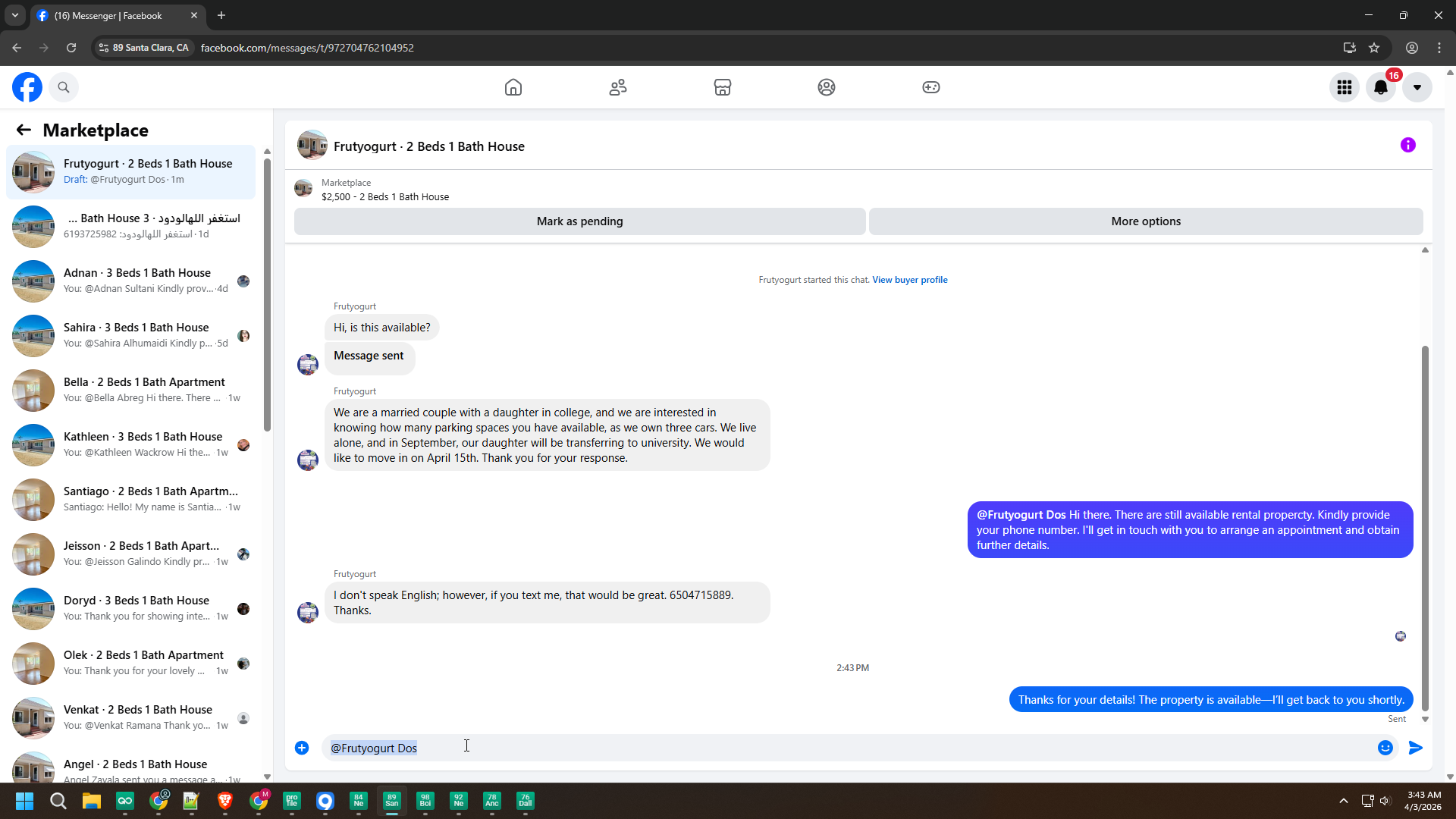Open the emoji picker in message box
This screenshot has height=819, width=1456.
coord(1385,748)
